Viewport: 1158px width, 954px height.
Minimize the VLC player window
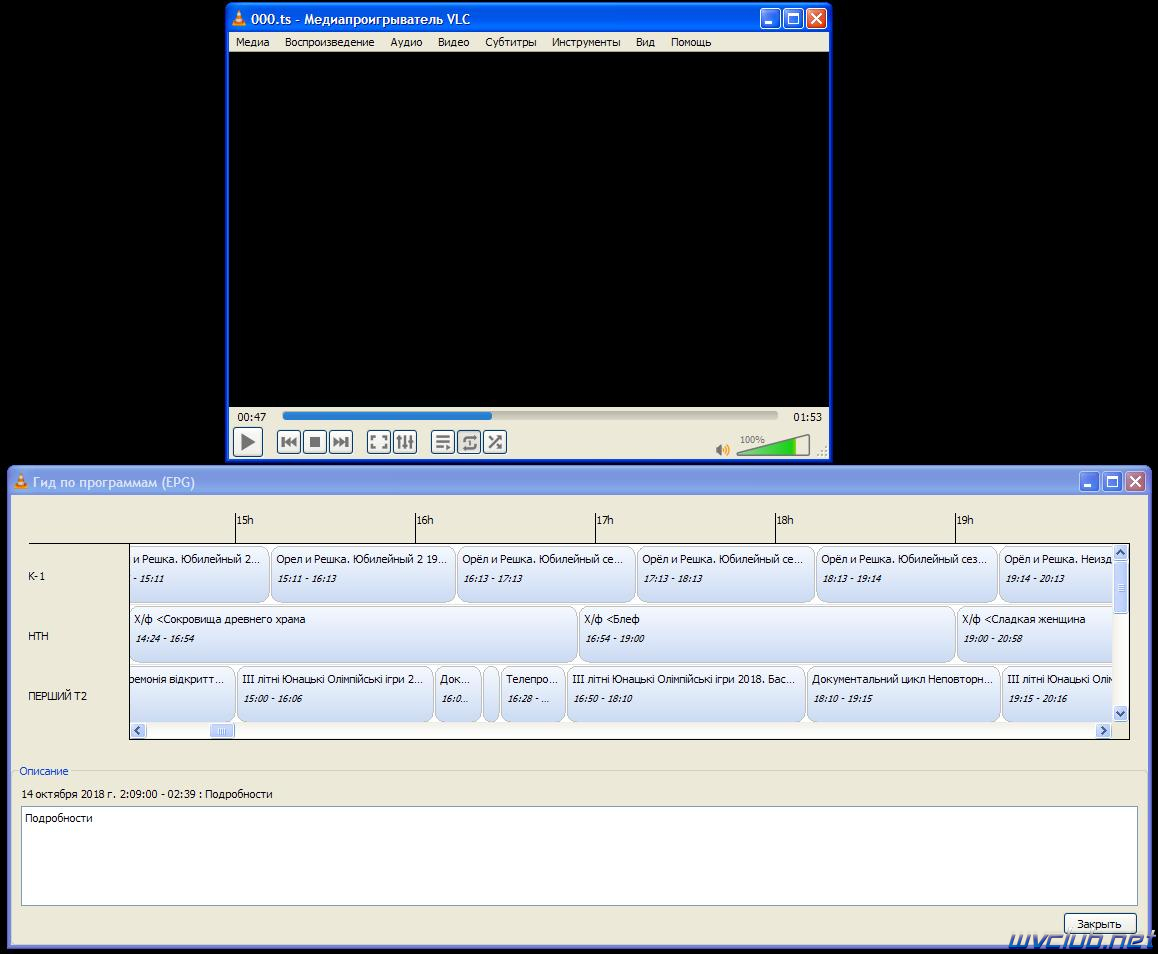coord(770,18)
